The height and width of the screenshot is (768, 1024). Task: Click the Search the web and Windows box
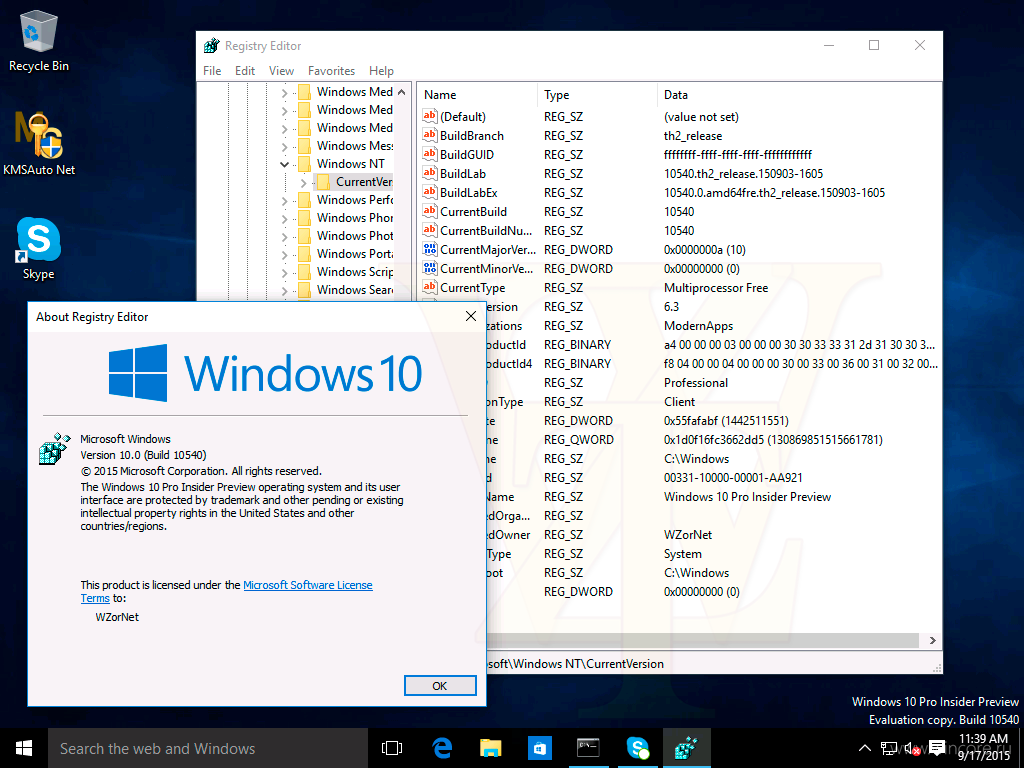pos(208,748)
